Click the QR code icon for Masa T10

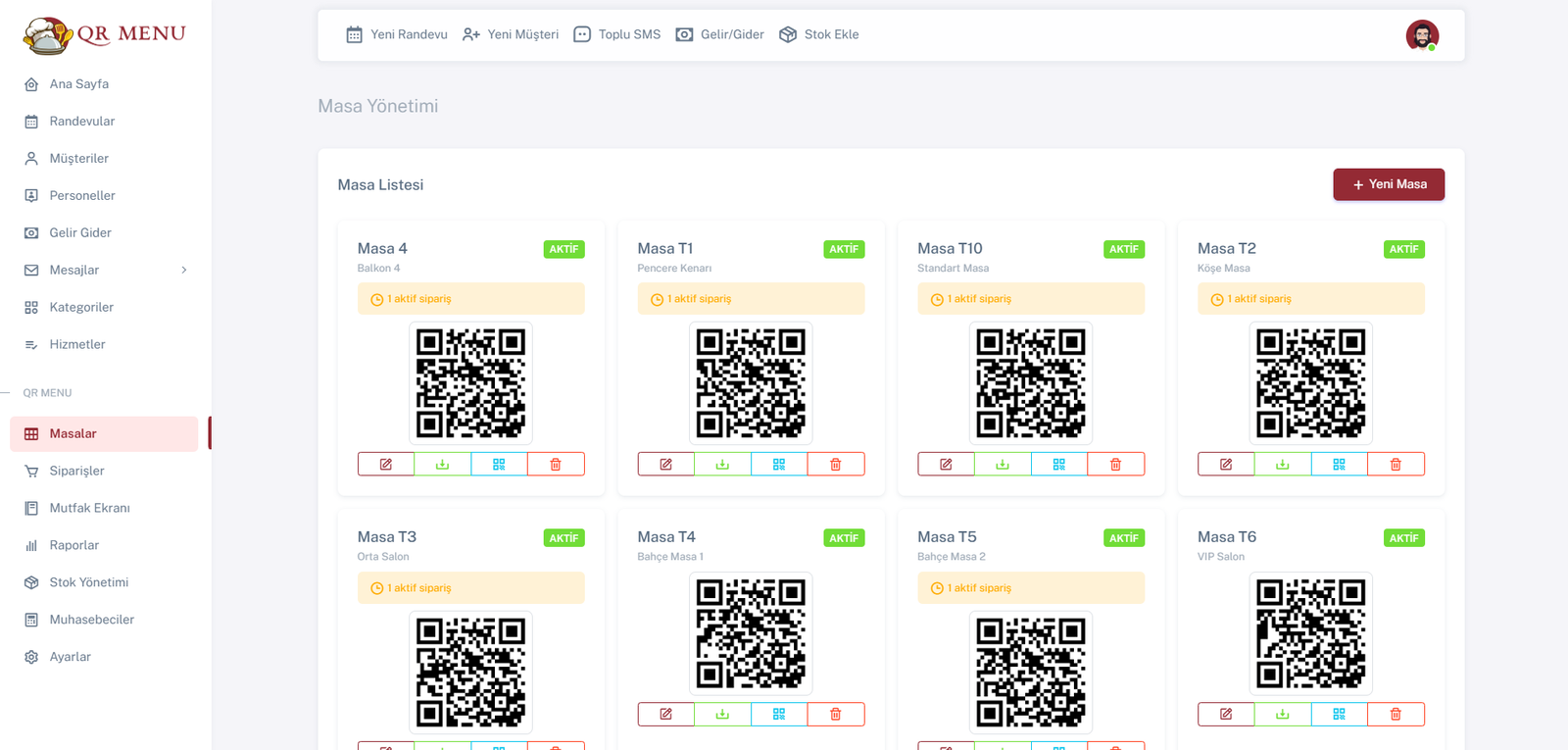click(1058, 464)
